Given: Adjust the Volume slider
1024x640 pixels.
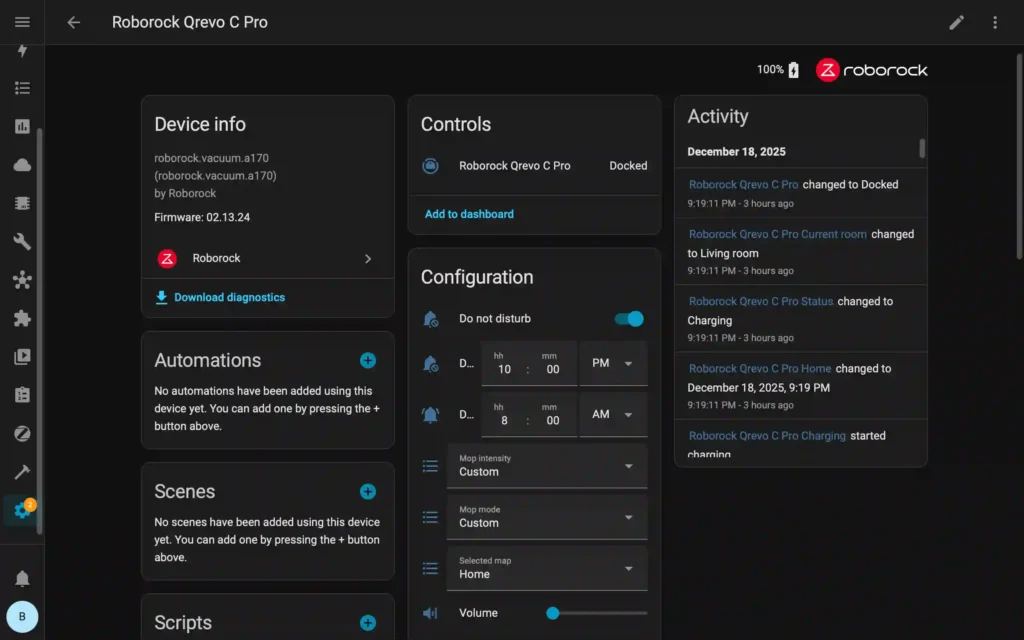Looking at the screenshot, I should [552, 612].
